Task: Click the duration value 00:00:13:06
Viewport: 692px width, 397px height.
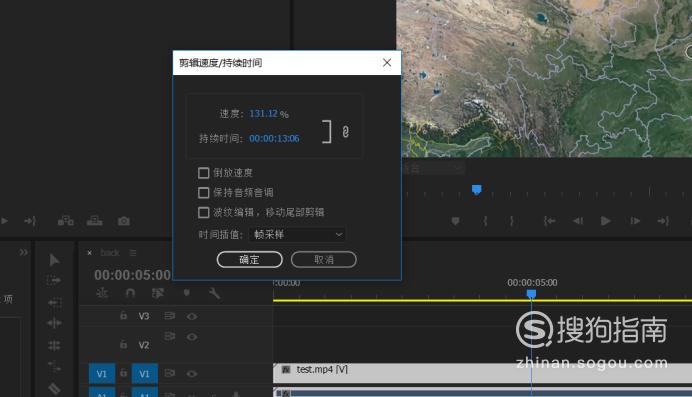Action: coord(274,139)
